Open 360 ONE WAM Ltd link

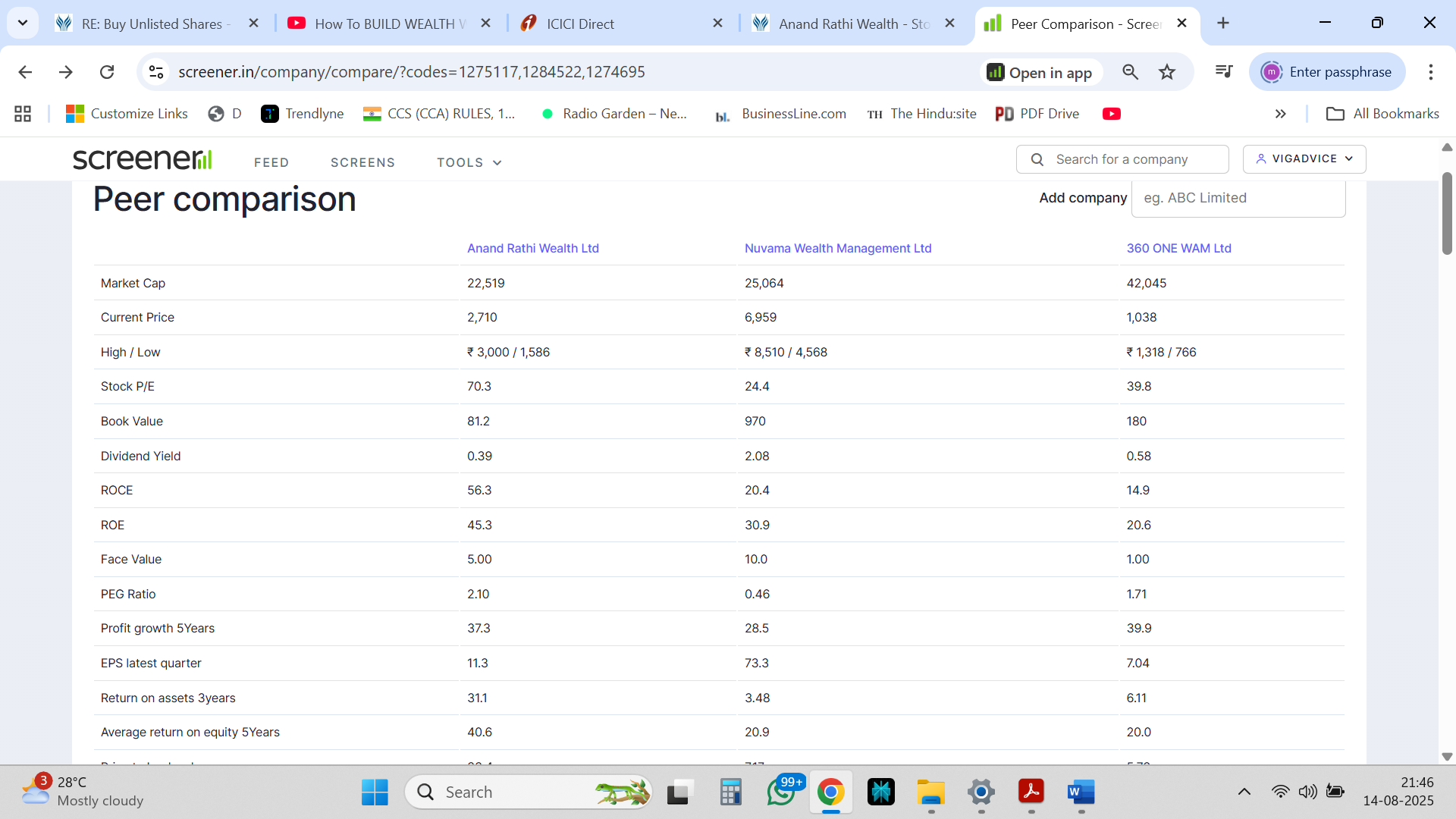tap(1178, 248)
